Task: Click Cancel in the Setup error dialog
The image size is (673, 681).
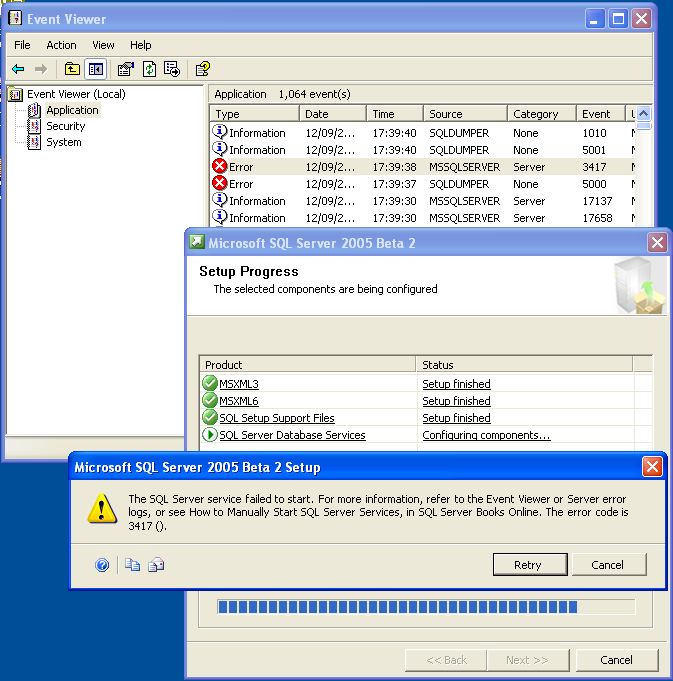Action: [609, 565]
